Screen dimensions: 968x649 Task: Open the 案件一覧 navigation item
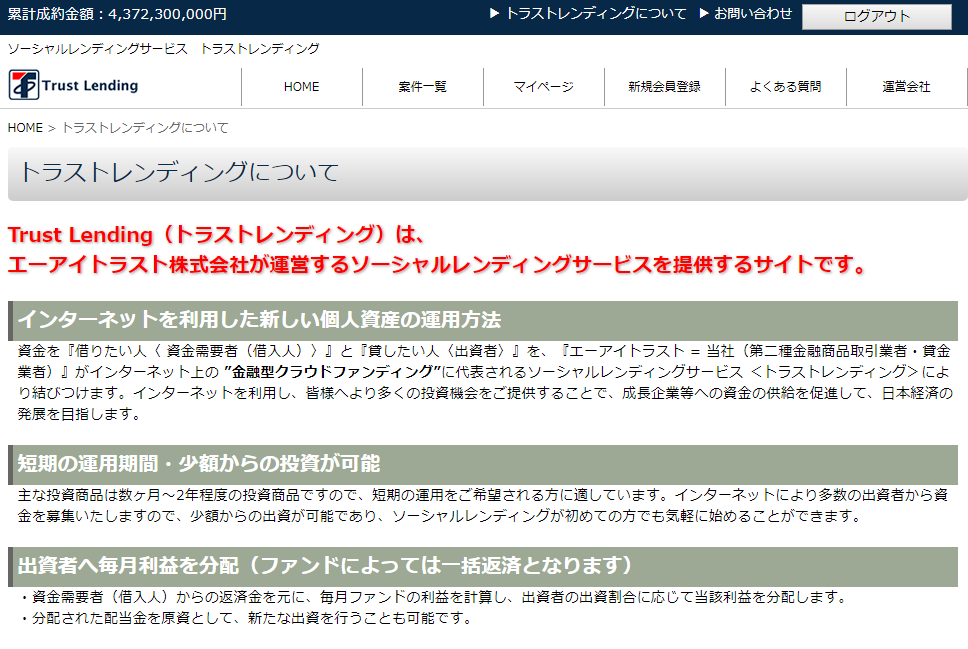coord(422,87)
